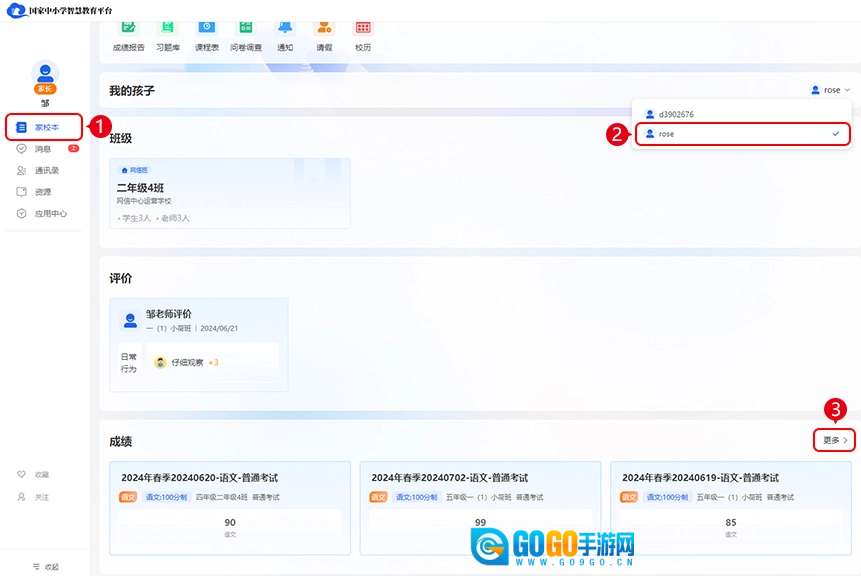The width and height of the screenshot is (861, 576).
Task: Click the parent profile avatar in sidebar
Action: [x=45, y=73]
